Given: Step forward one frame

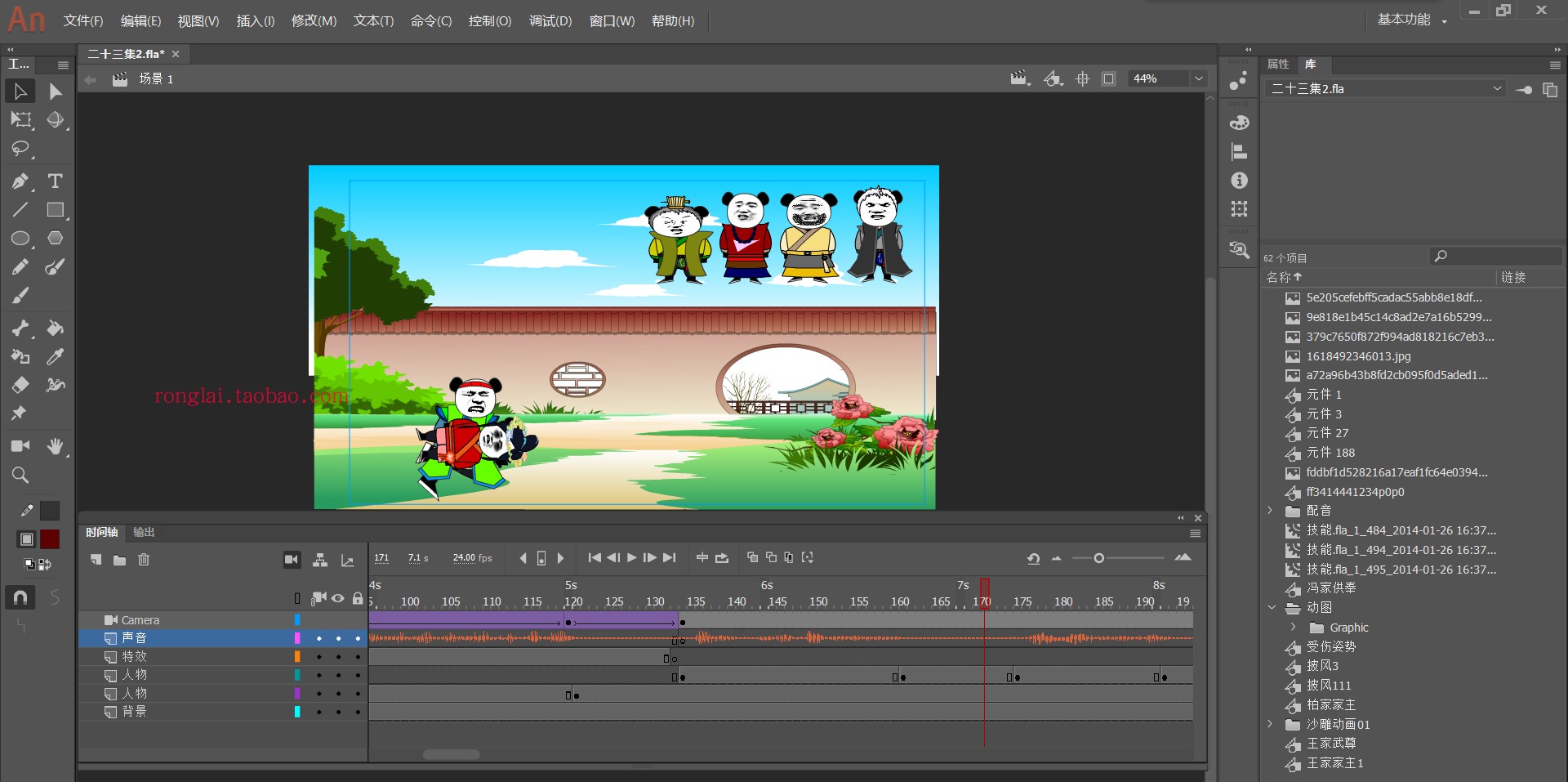Looking at the screenshot, I should coord(649,557).
